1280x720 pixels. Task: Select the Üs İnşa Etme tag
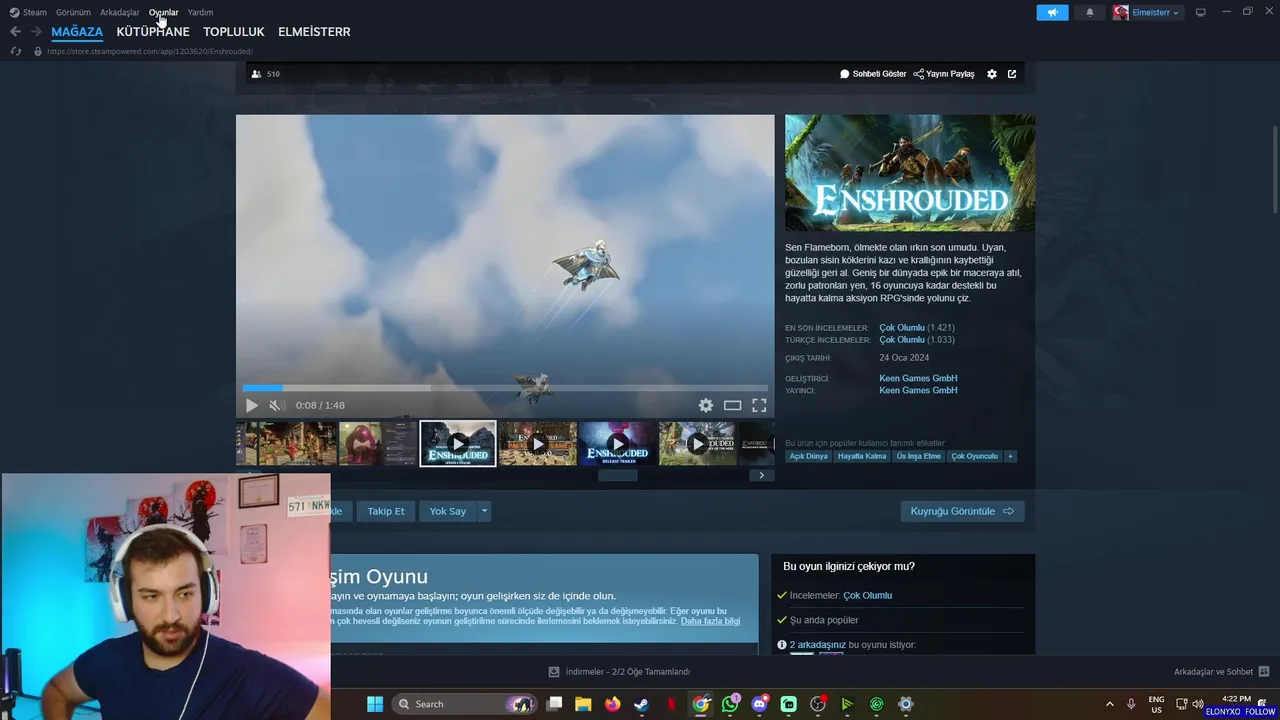(x=919, y=456)
